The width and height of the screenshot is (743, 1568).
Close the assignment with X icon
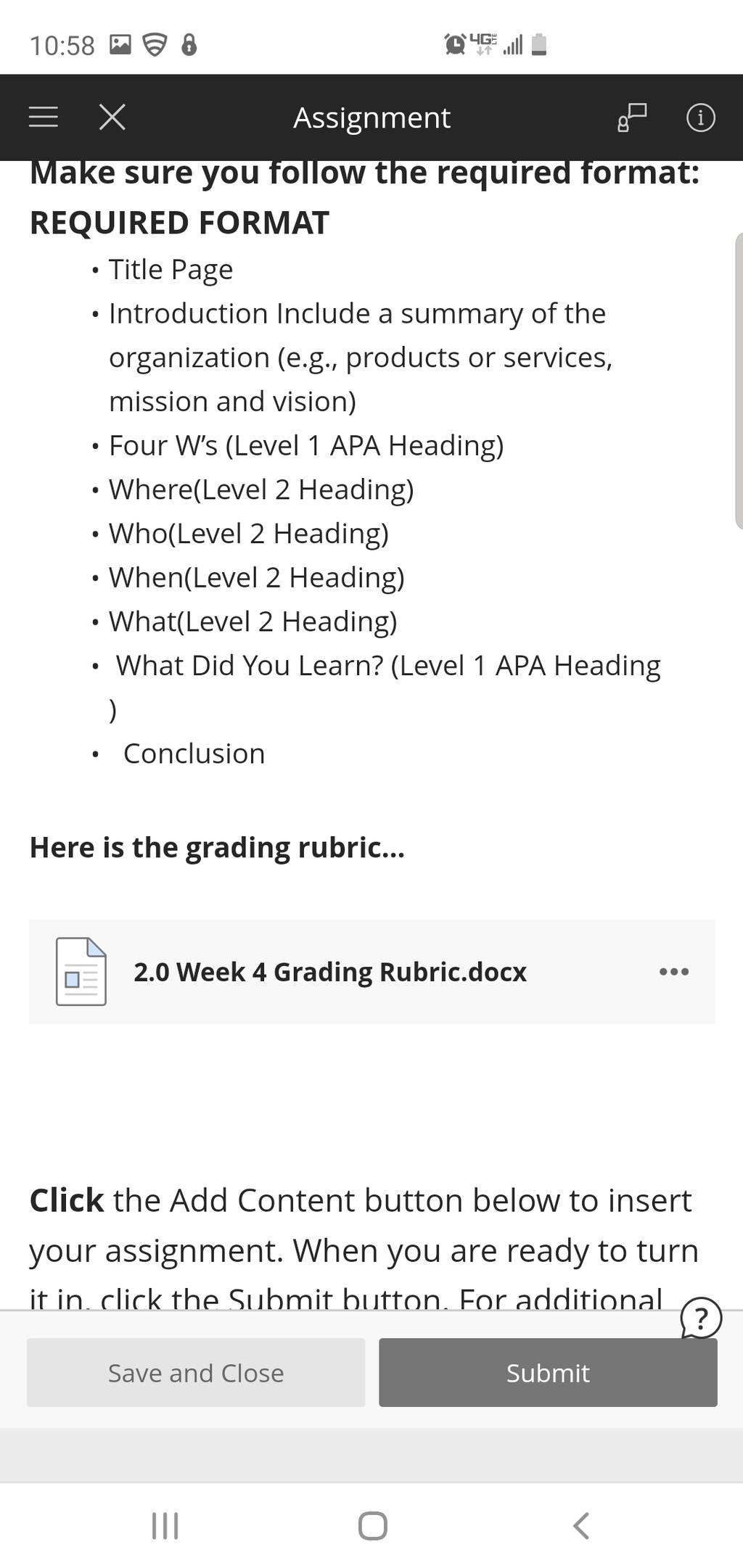click(112, 117)
